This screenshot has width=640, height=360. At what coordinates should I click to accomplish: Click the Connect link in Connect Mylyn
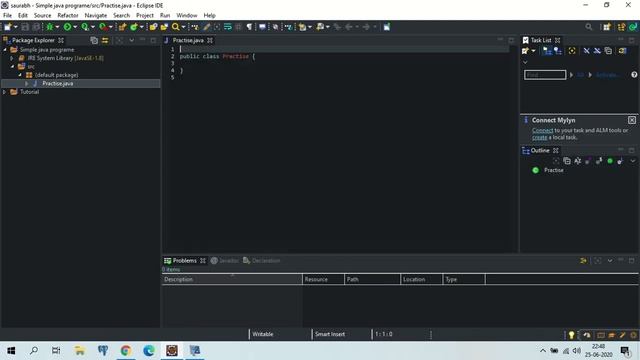542,130
